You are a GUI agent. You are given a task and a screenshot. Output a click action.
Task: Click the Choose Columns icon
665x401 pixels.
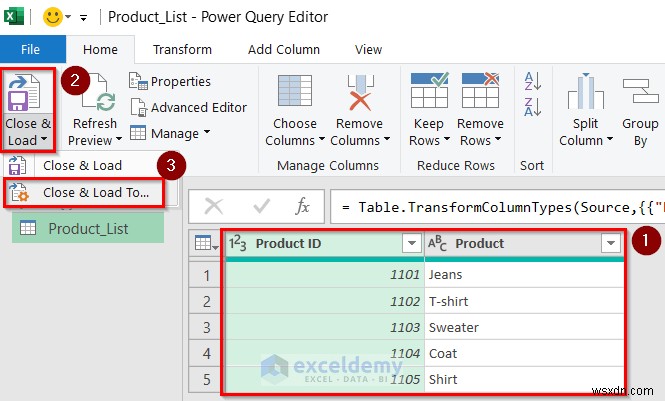click(x=295, y=91)
